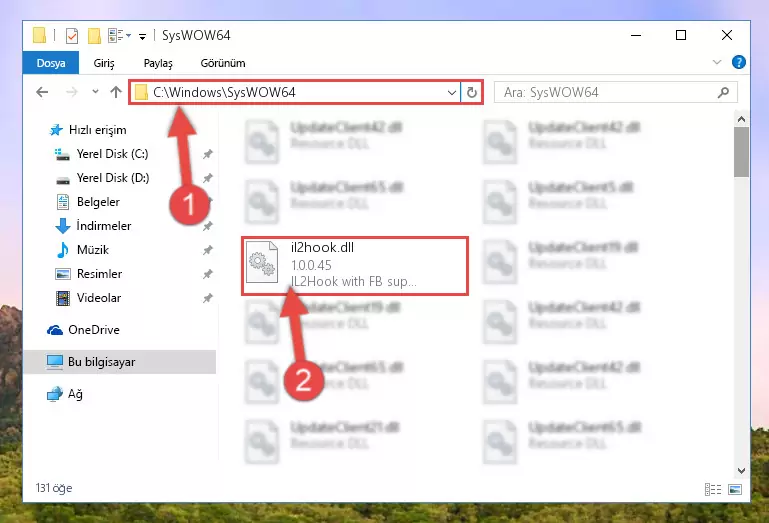Open Explorer help question mark

pos(739,62)
